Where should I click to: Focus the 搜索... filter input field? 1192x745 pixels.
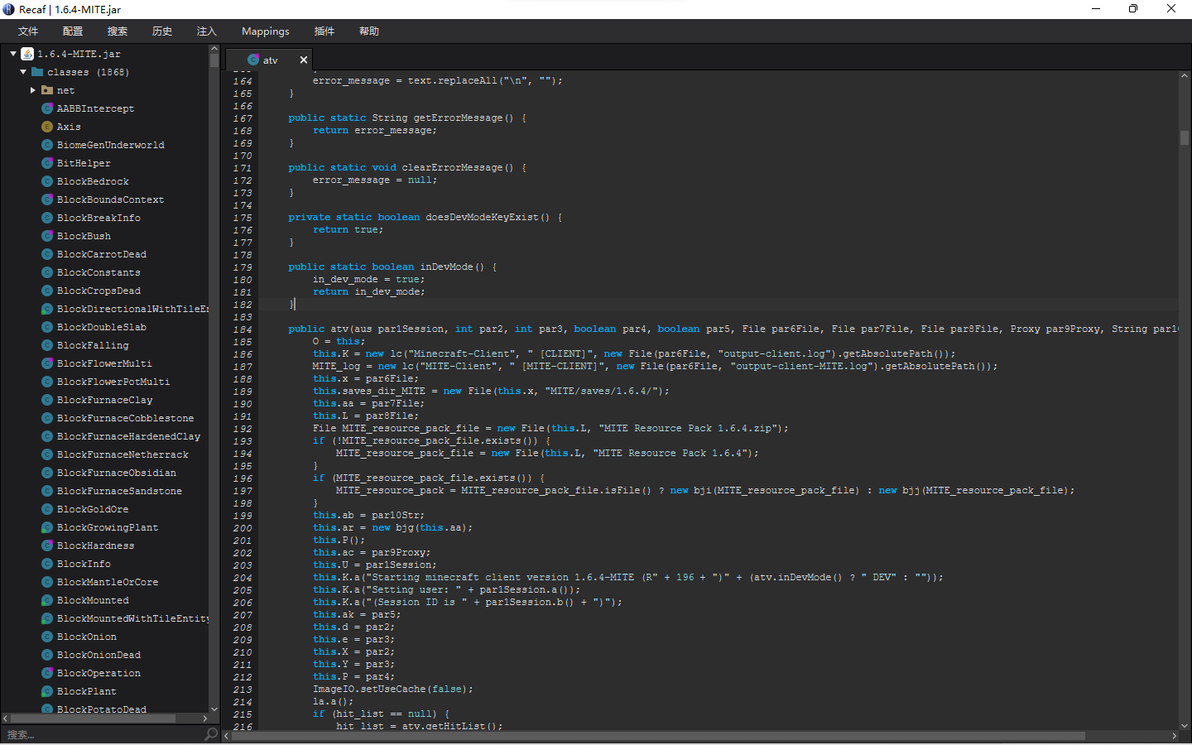click(100, 734)
